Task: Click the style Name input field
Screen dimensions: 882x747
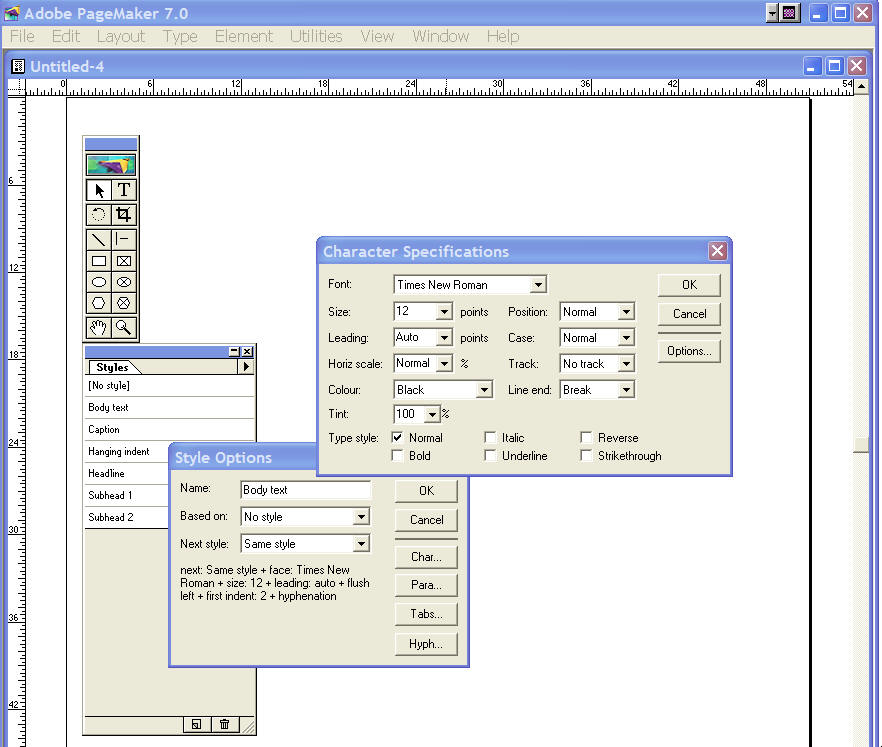Action: (x=306, y=490)
